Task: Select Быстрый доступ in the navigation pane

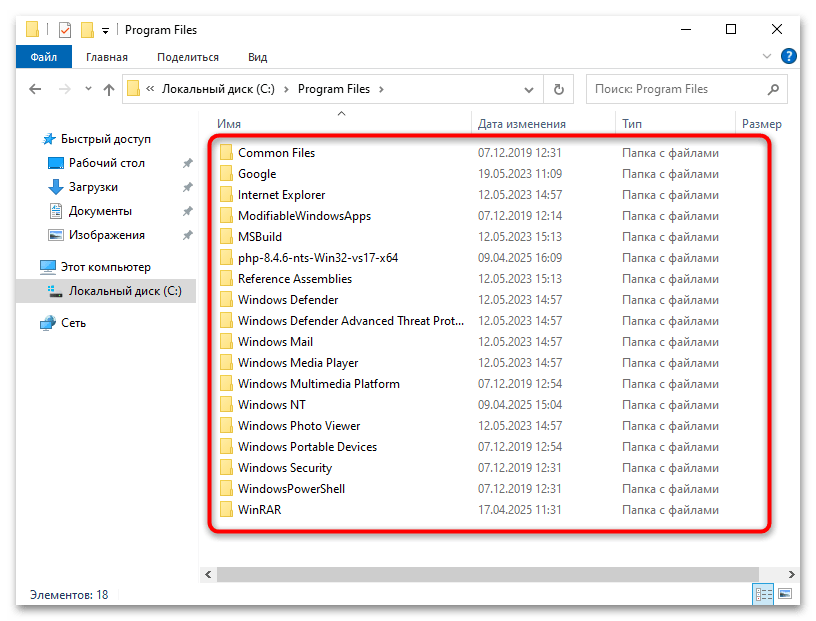Action: (106, 139)
